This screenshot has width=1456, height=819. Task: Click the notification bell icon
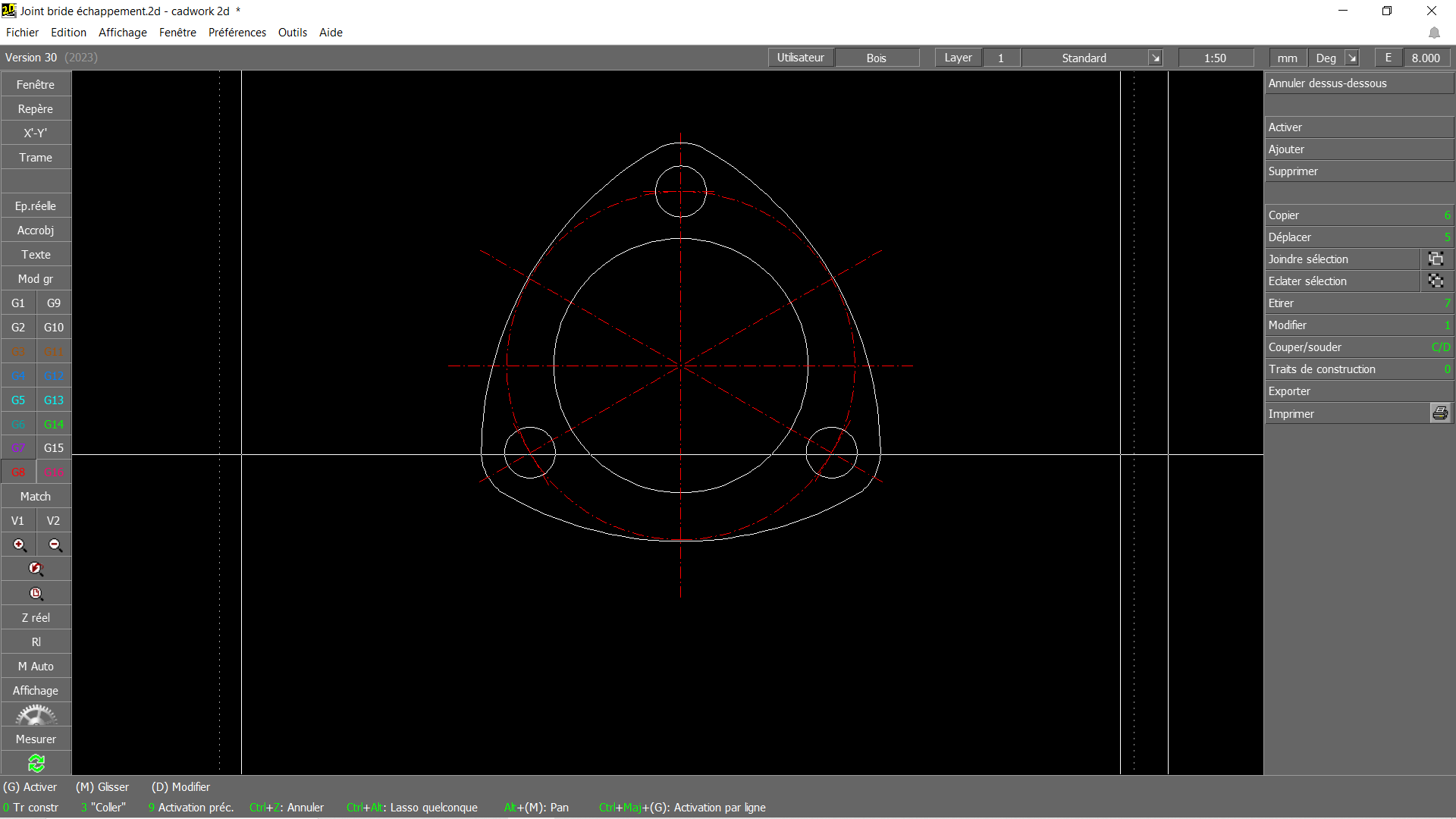(x=1434, y=33)
